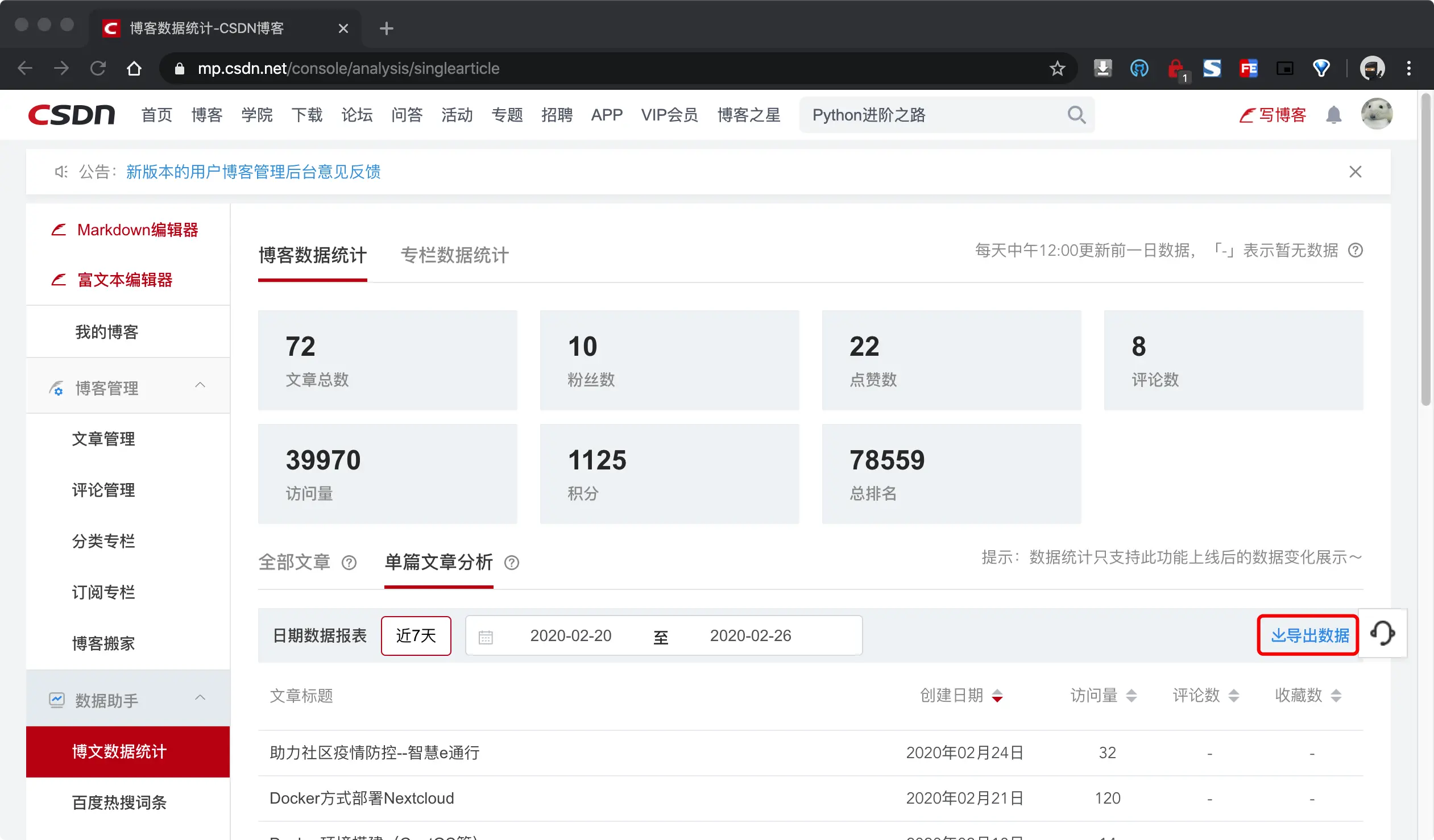This screenshot has height=840, width=1434.
Task: Click the 导出数据 export button
Action: pyautogui.click(x=1308, y=636)
